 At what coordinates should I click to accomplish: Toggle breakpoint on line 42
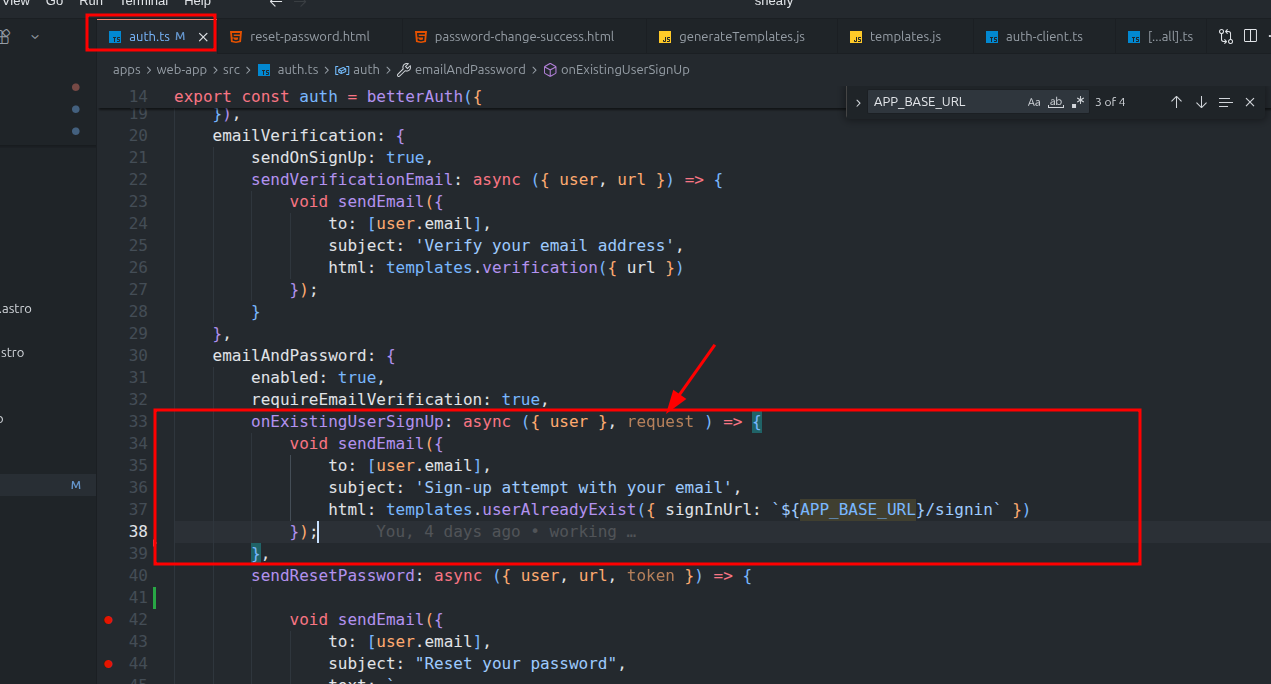click(108, 620)
